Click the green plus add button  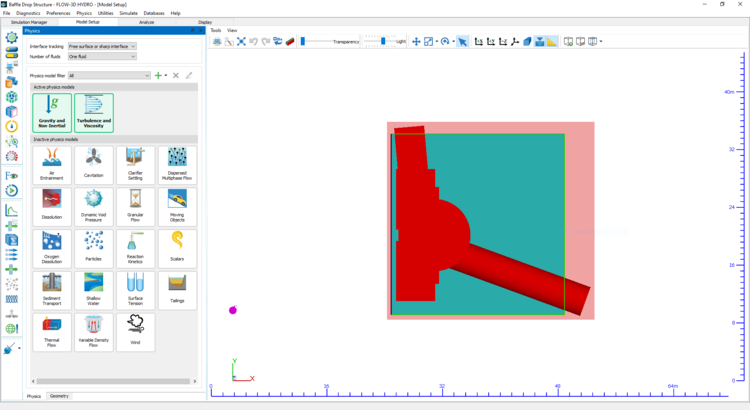157,75
